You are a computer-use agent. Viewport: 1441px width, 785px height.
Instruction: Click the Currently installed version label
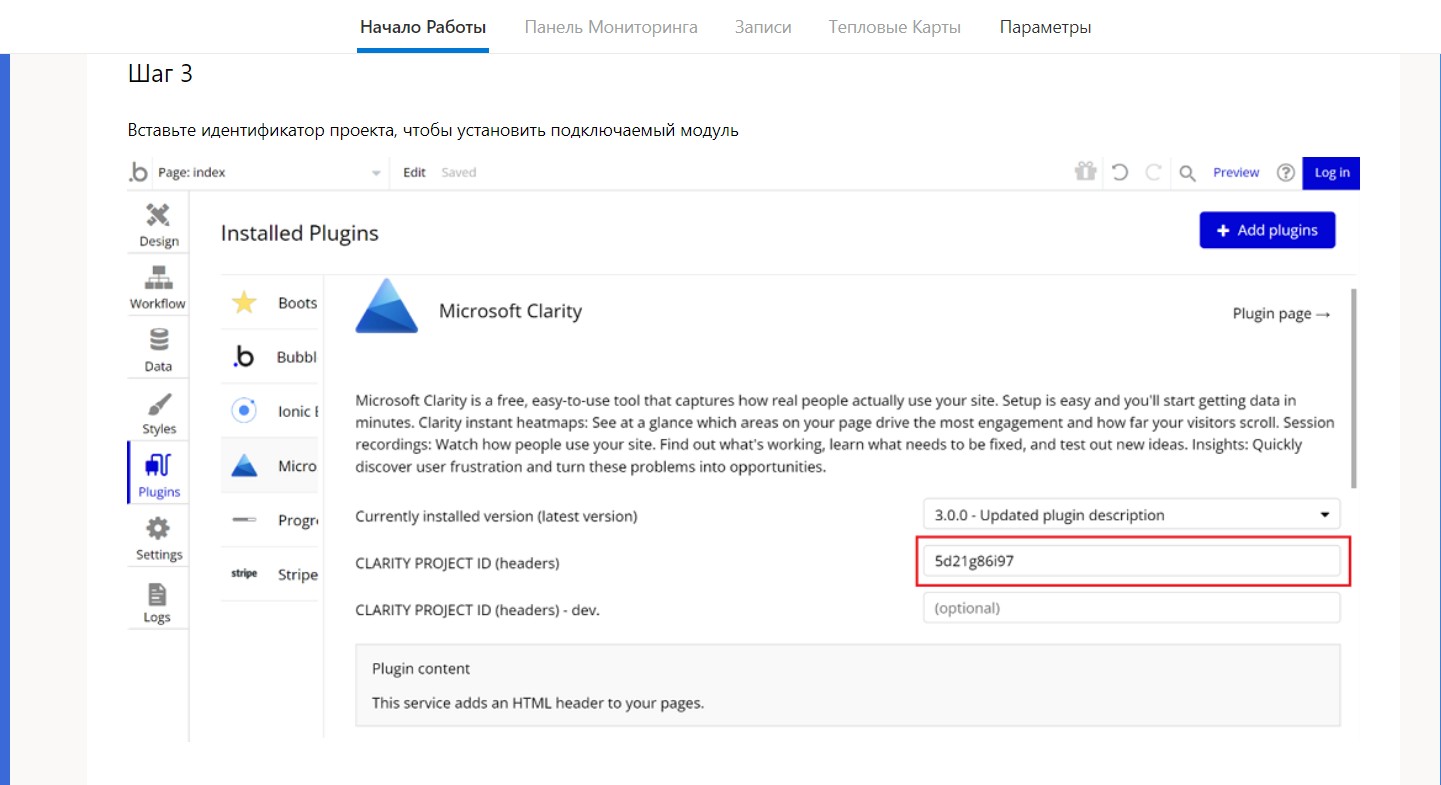496,516
